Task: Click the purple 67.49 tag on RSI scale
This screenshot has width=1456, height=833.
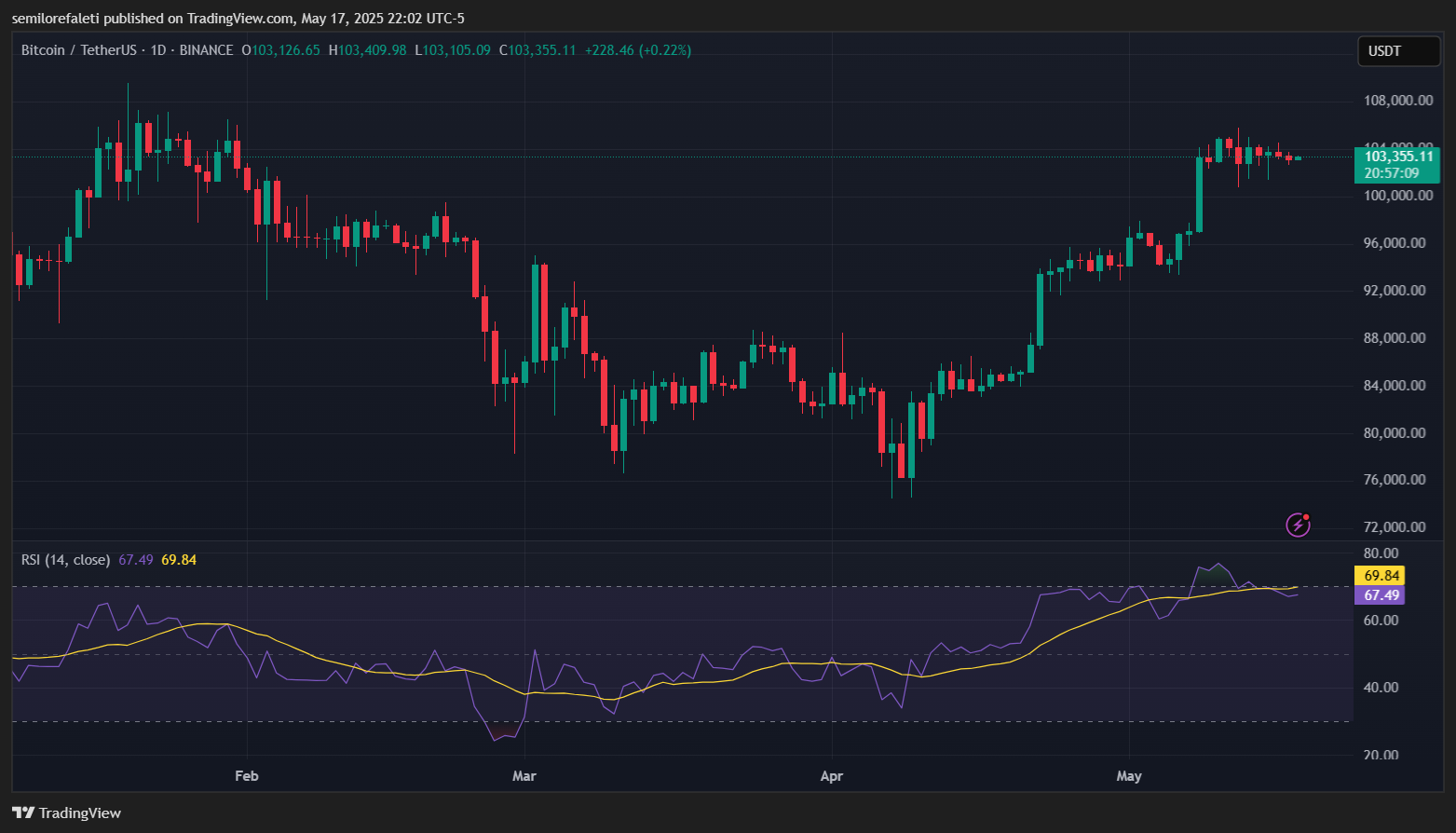Action: [1381, 595]
